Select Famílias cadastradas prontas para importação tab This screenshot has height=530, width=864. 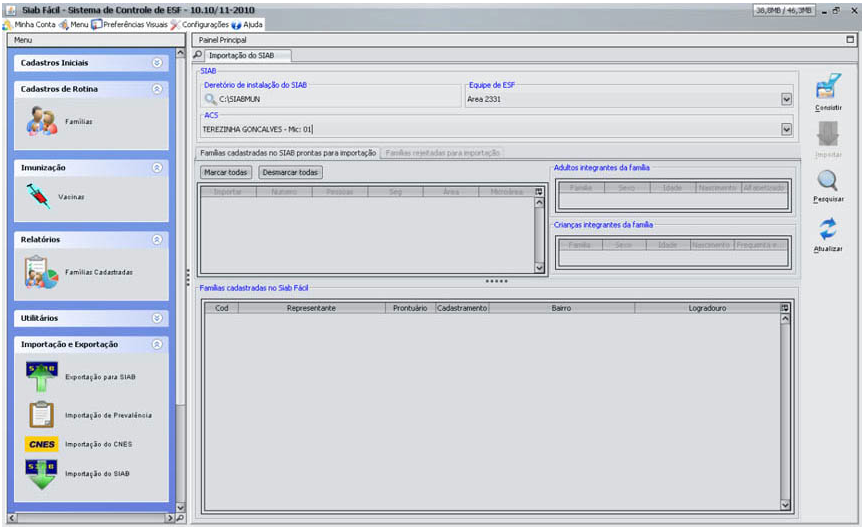pyautogui.click(x=288, y=153)
